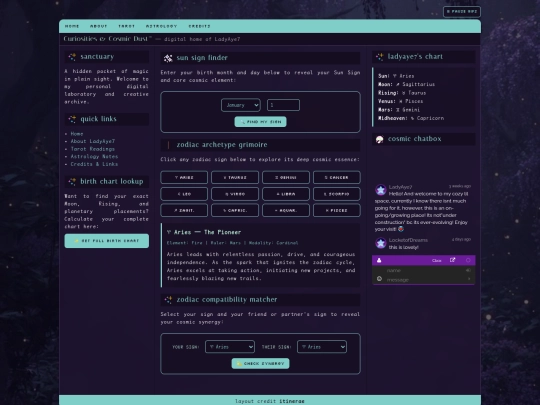
Task: Toggle the Pause GIFs button
Action: click(462, 12)
